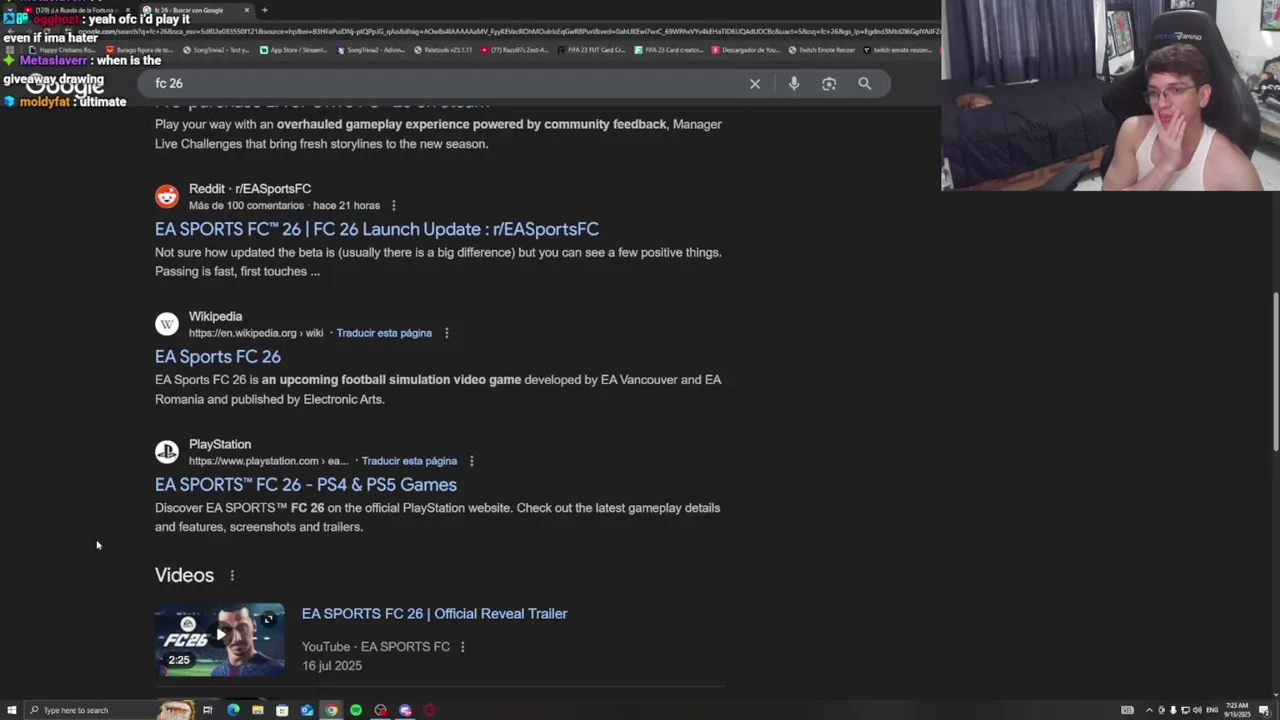This screenshot has width=1280, height=720.
Task: Click the Reddit r/EASportsFC source text
Action: pyautogui.click(x=250, y=189)
